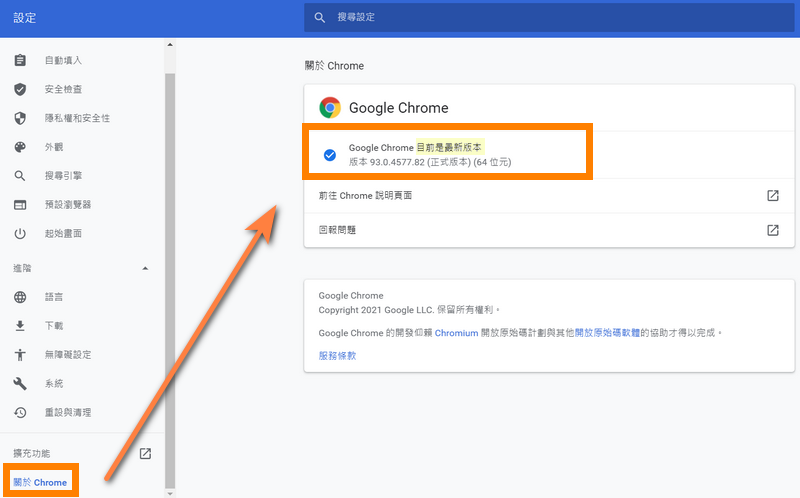Click the search magnifier icon in top bar
Screen dimensions: 800x498
(x=320, y=17)
